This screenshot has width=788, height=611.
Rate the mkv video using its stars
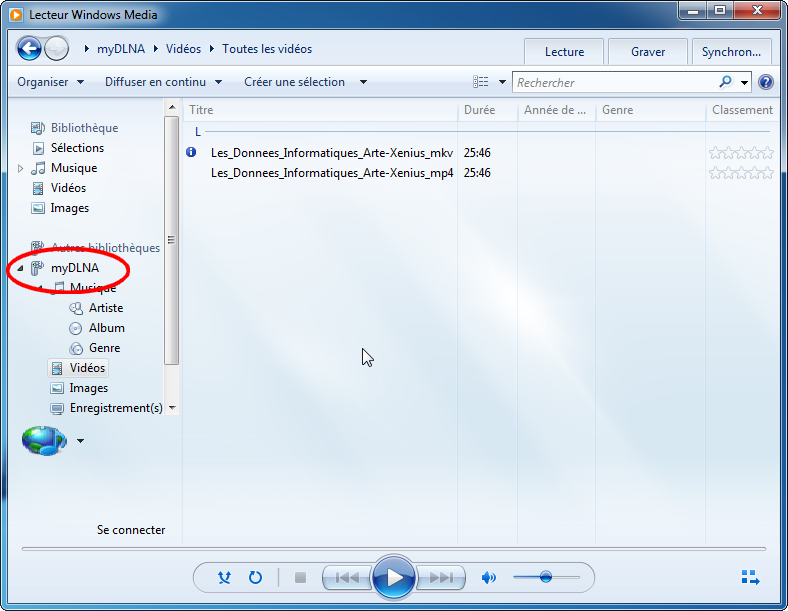[741, 153]
